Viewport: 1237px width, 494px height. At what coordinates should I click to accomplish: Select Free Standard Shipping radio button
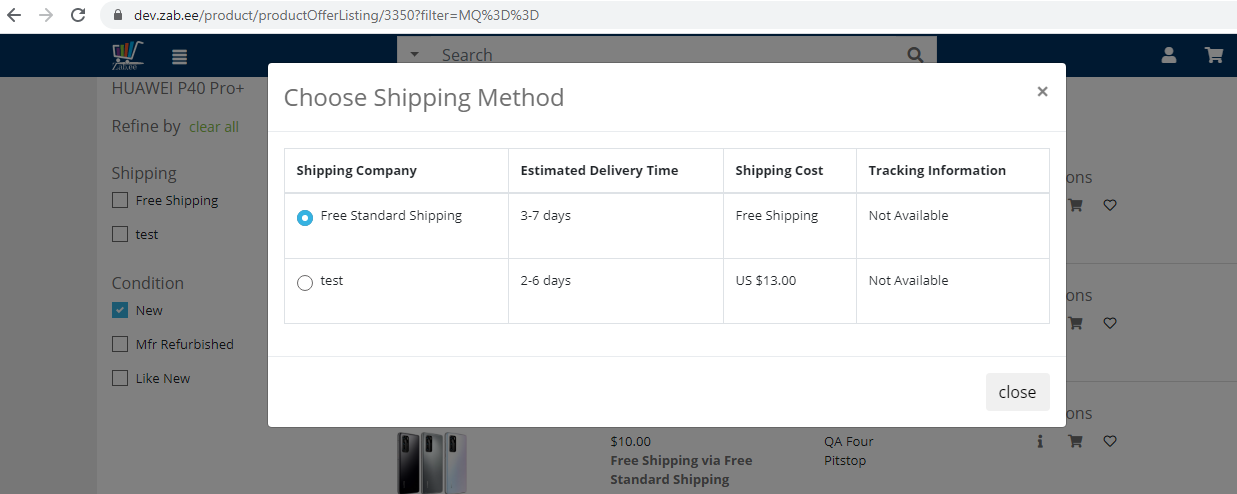click(x=305, y=218)
